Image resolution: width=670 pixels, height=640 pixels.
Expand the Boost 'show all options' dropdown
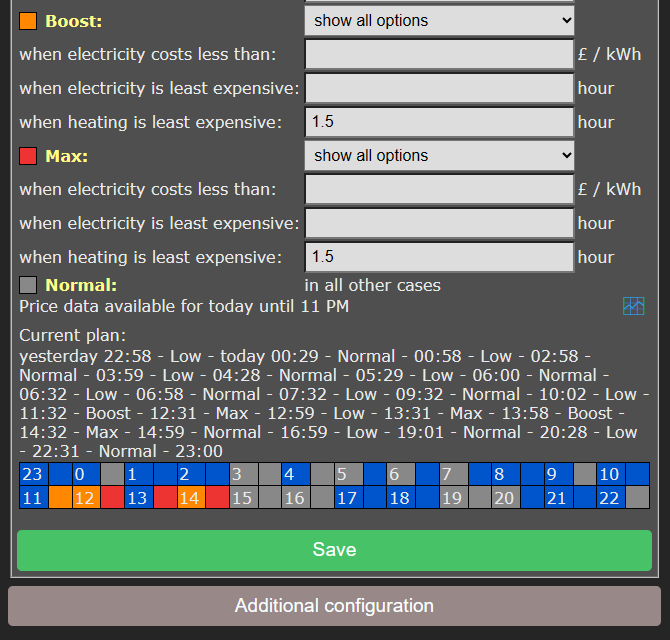[439, 20]
